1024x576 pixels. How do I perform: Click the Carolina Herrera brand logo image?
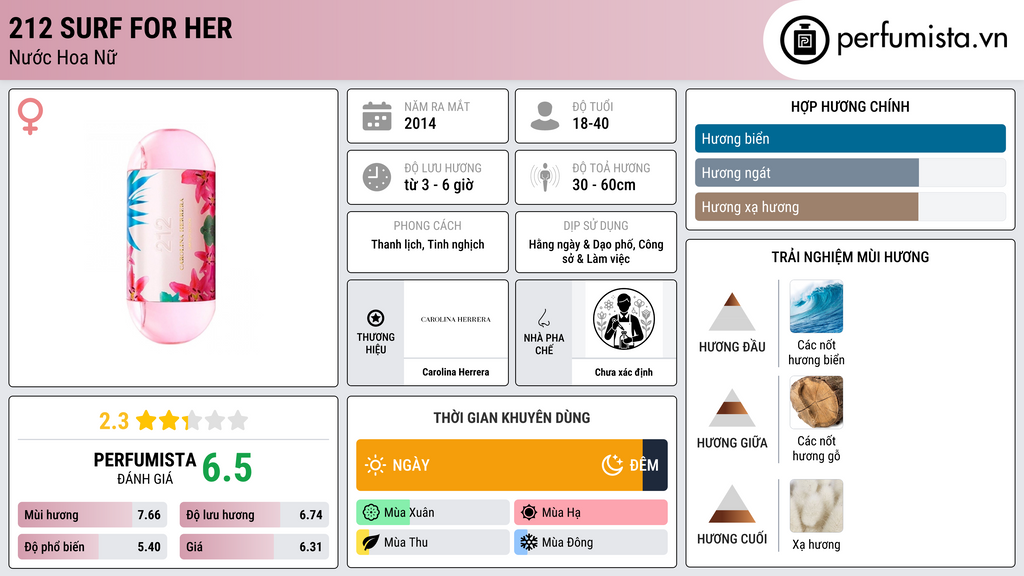(x=455, y=319)
